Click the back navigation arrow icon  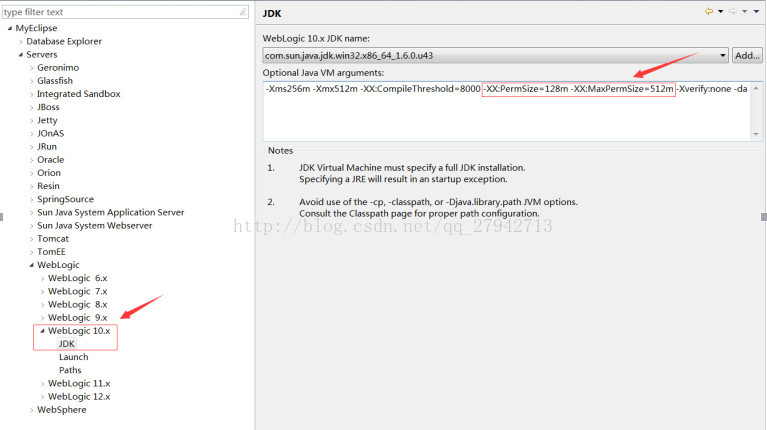(709, 11)
